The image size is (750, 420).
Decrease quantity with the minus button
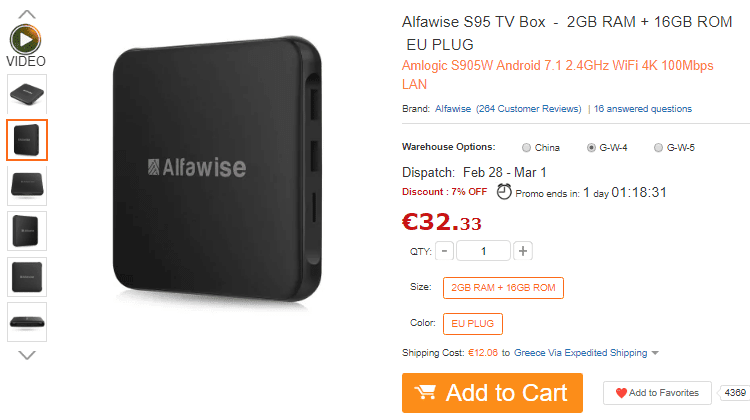444,251
